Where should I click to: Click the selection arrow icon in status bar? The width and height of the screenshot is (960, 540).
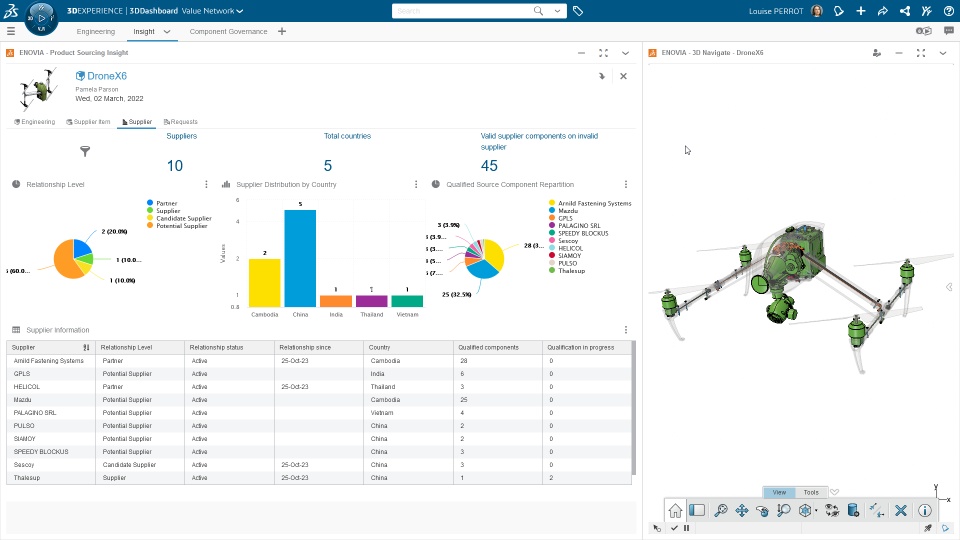point(657,528)
